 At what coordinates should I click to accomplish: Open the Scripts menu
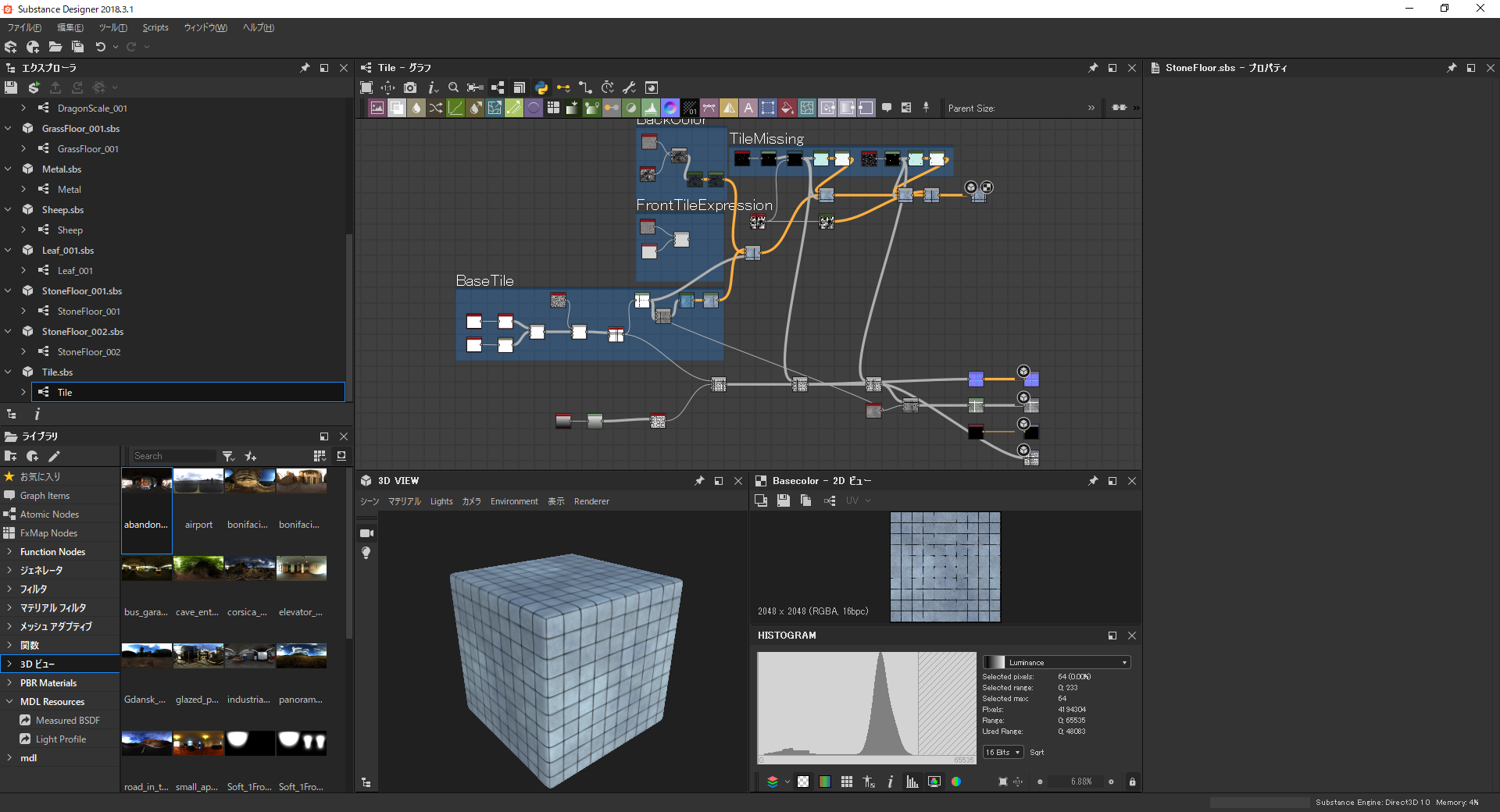pyautogui.click(x=155, y=27)
